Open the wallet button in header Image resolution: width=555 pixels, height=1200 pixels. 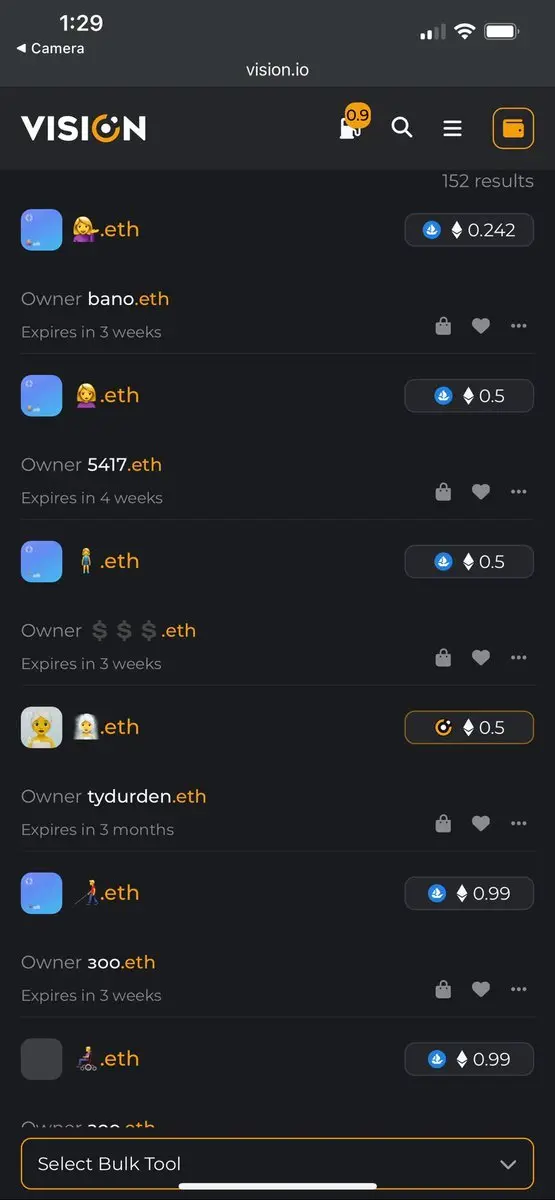coord(513,128)
